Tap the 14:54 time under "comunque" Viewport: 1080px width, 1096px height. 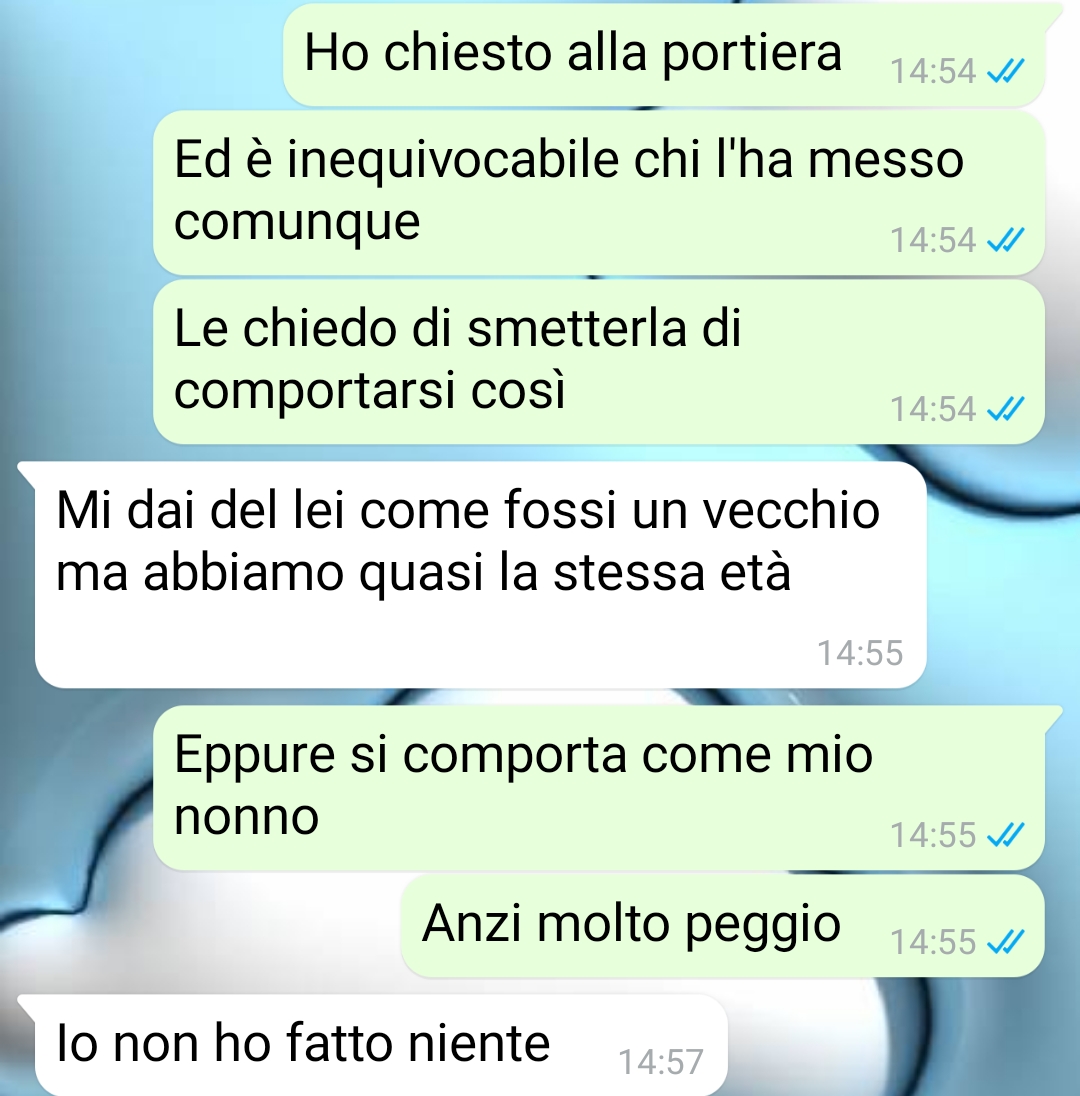coord(933,240)
